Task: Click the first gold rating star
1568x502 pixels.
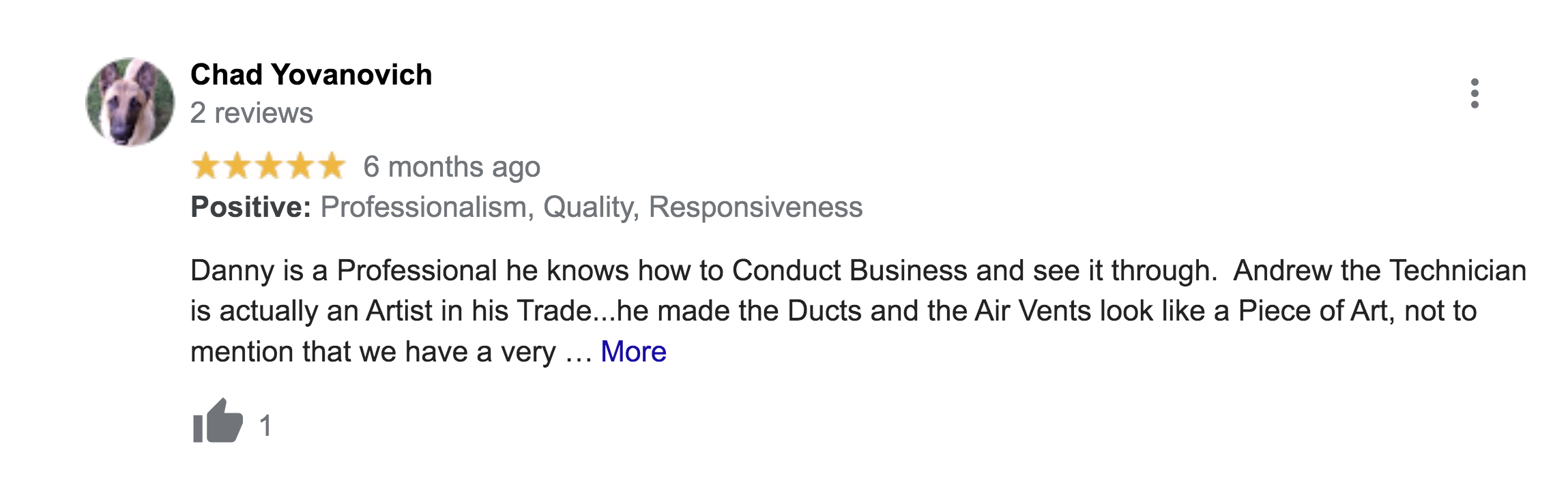Action: [205, 166]
